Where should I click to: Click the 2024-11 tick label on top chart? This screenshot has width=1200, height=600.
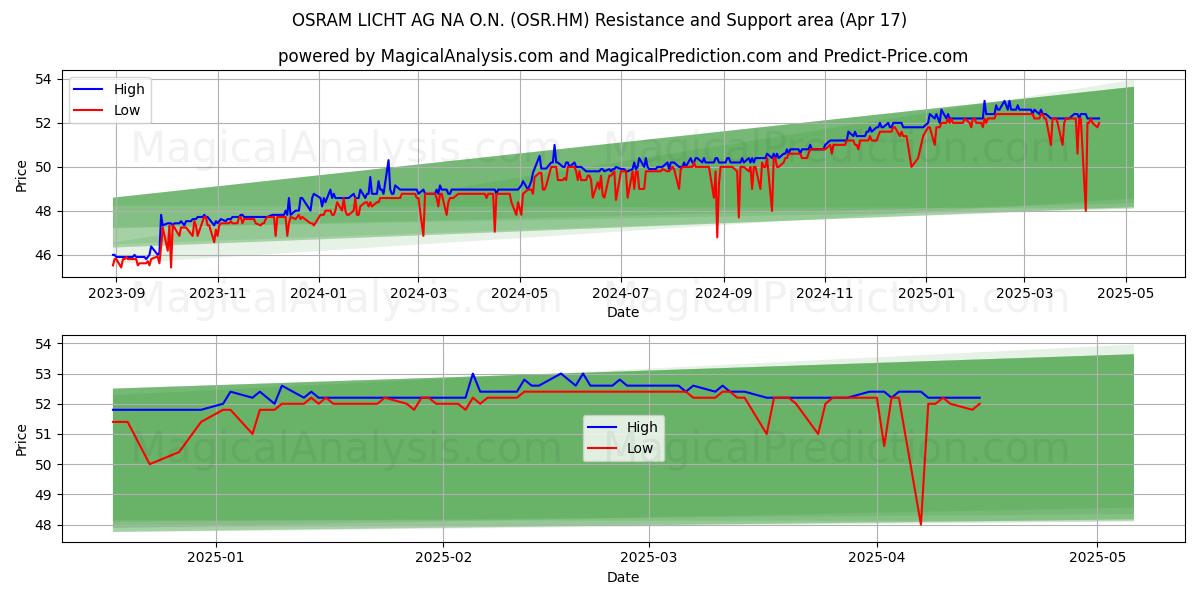coord(824,295)
